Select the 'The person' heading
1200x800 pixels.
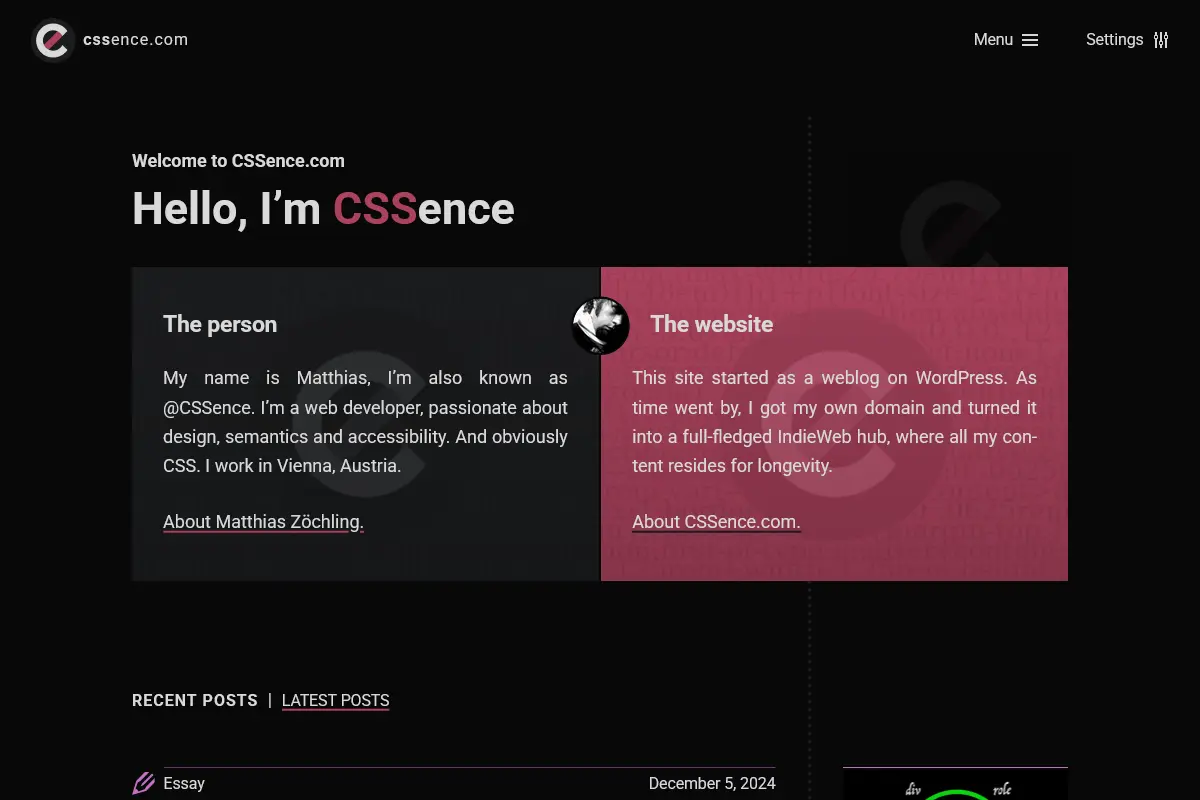220,324
